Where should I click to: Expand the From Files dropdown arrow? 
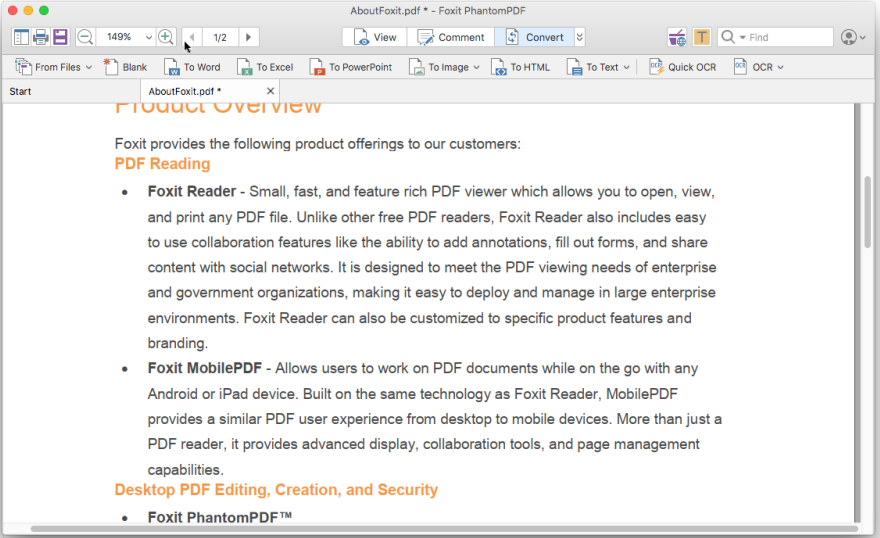coord(89,67)
